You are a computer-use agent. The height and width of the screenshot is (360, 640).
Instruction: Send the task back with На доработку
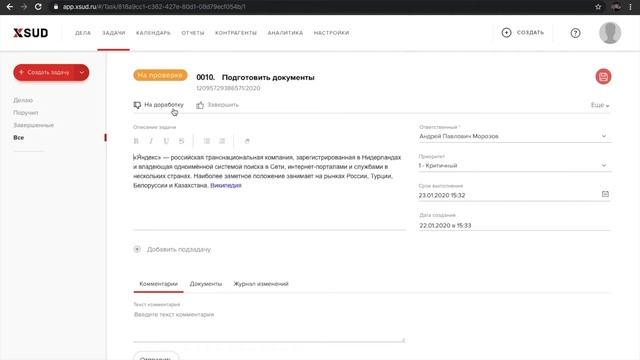click(x=158, y=105)
